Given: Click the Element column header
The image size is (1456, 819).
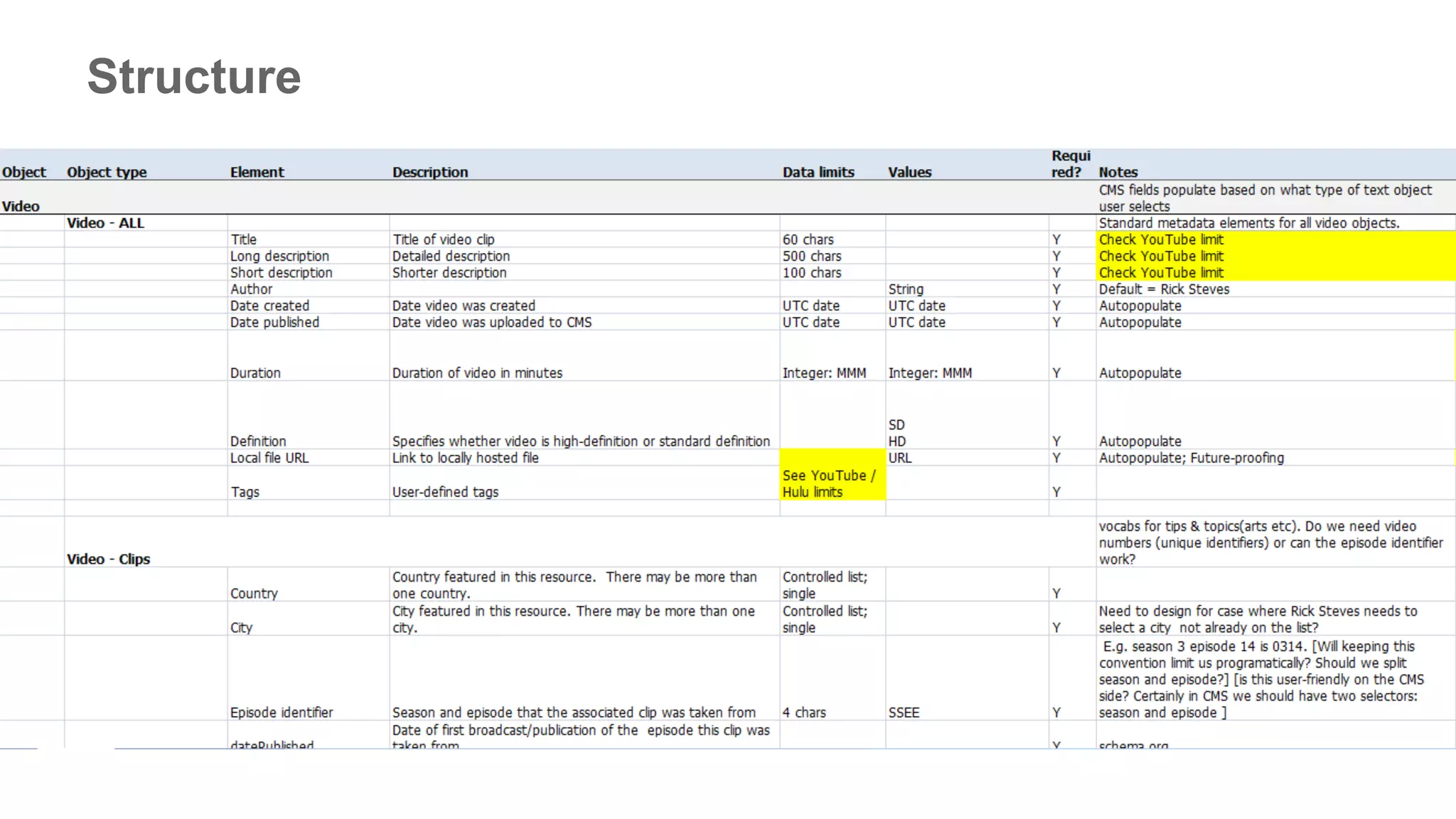Looking at the screenshot, I should tap(257, 172).
